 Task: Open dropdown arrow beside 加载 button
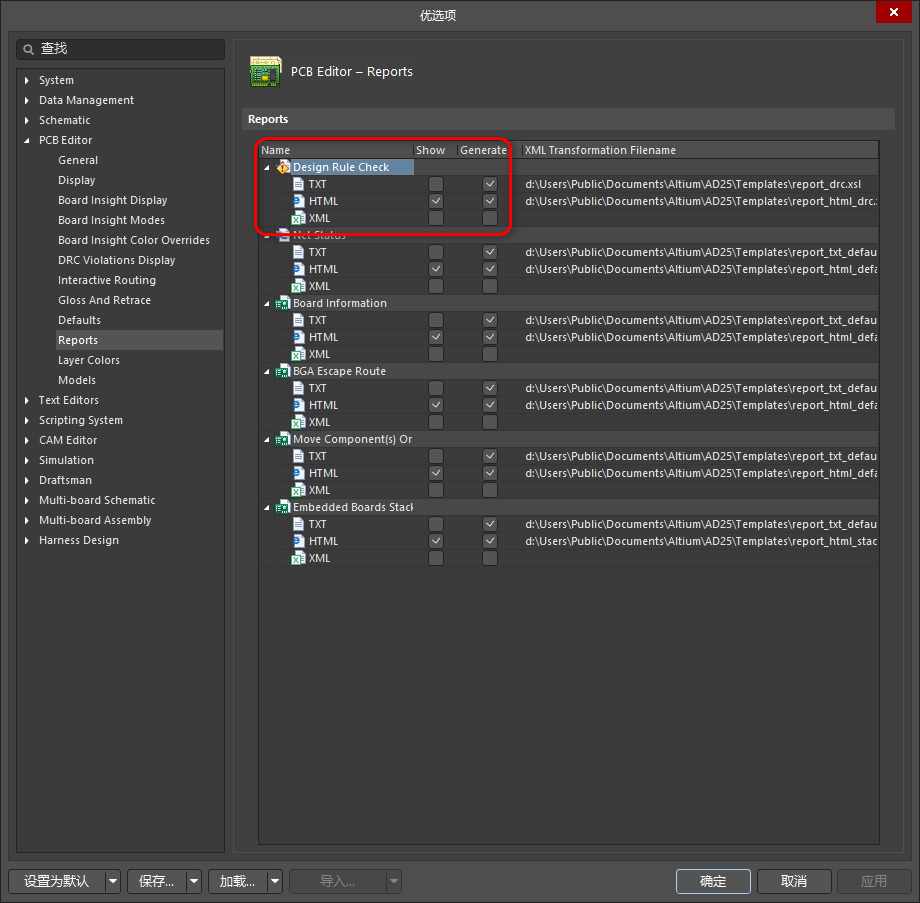tap(275, 881)
